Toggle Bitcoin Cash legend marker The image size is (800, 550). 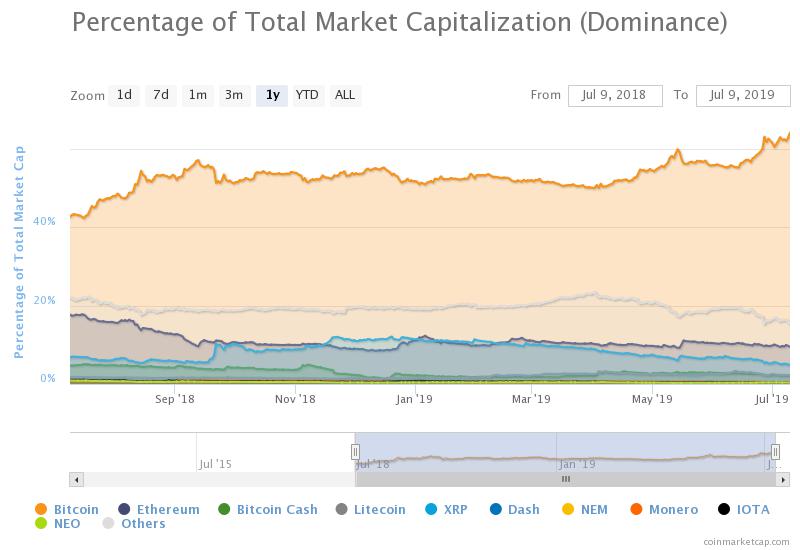pos(224,509)
